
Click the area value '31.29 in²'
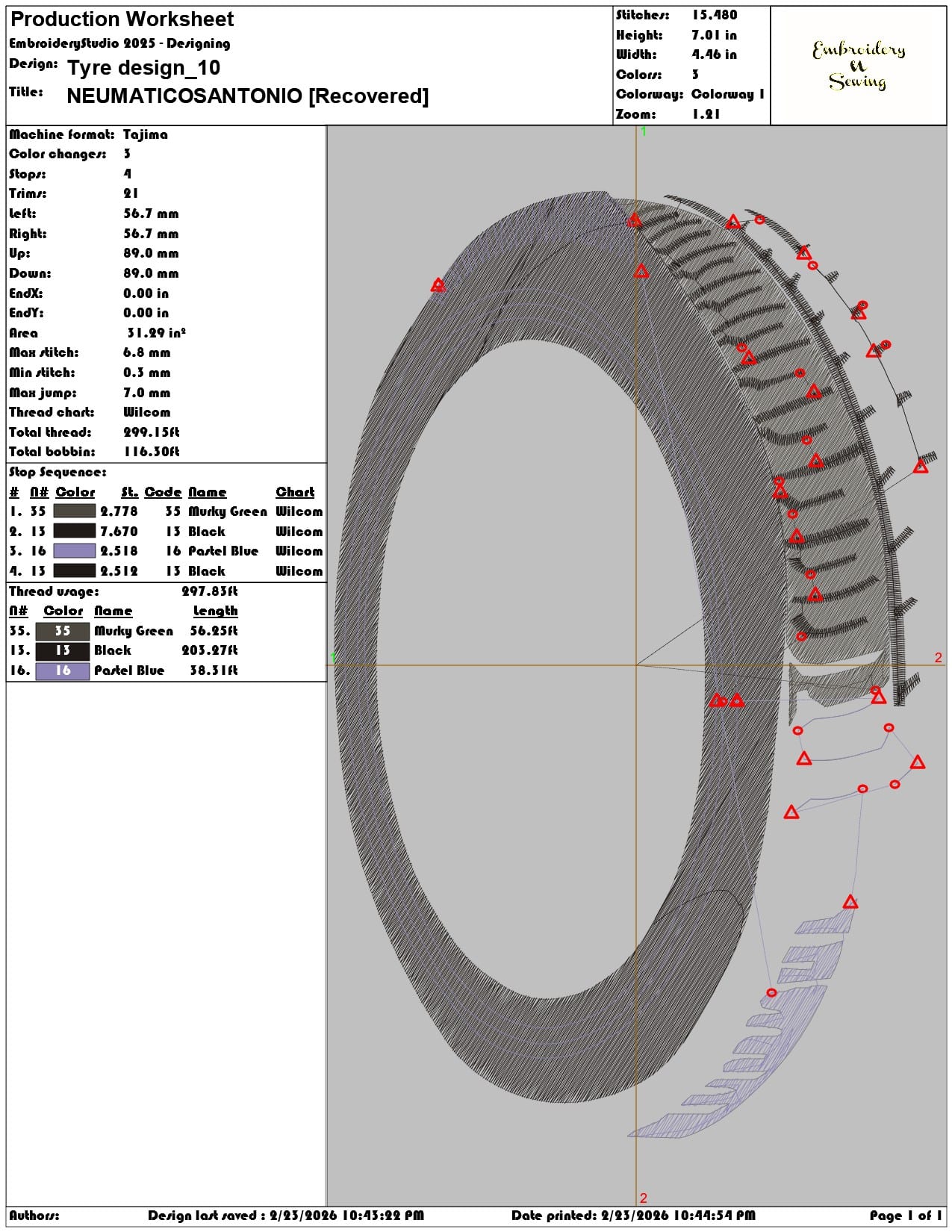[156, 333]
